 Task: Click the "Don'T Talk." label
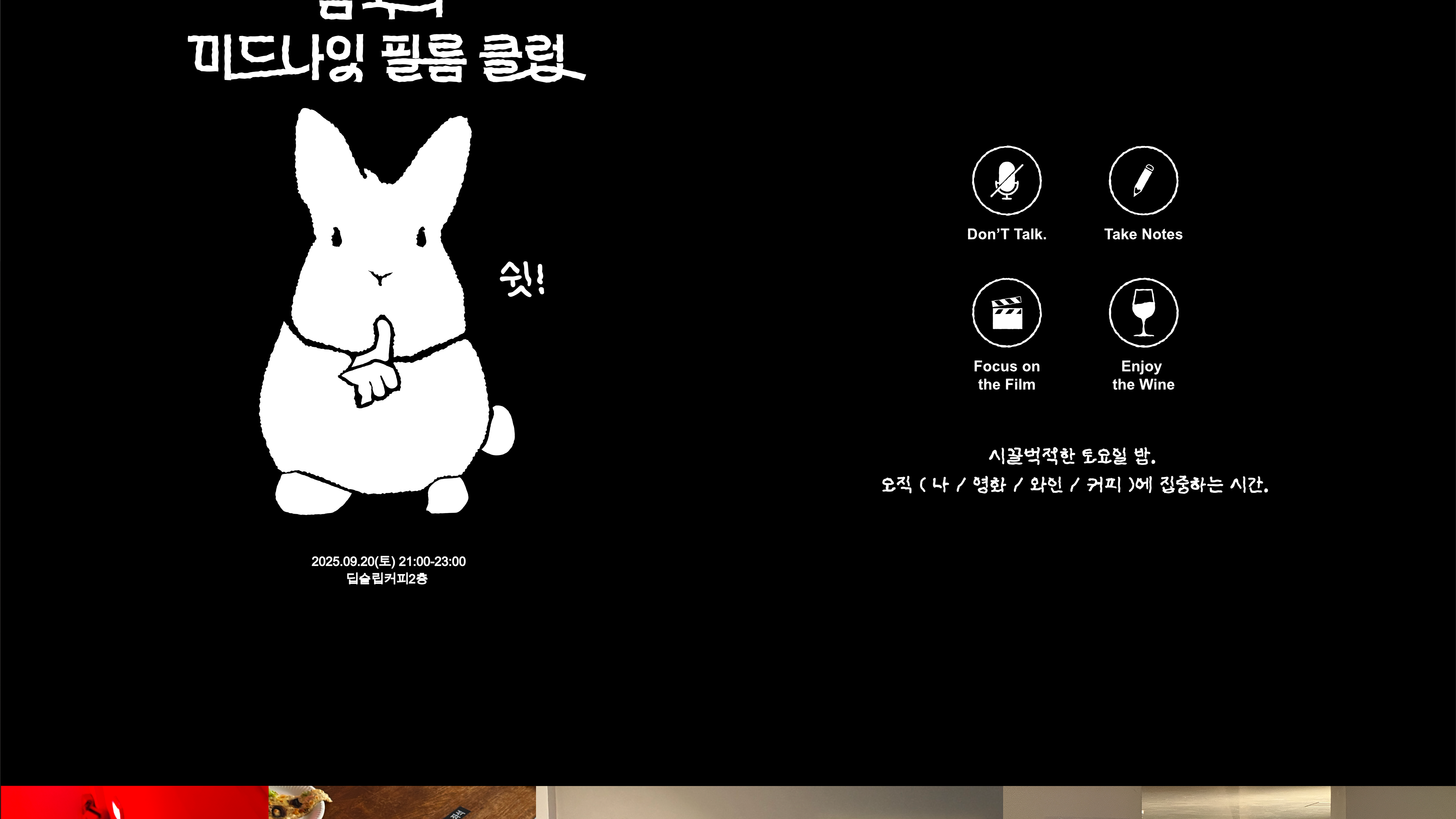tap(1007, 235)
